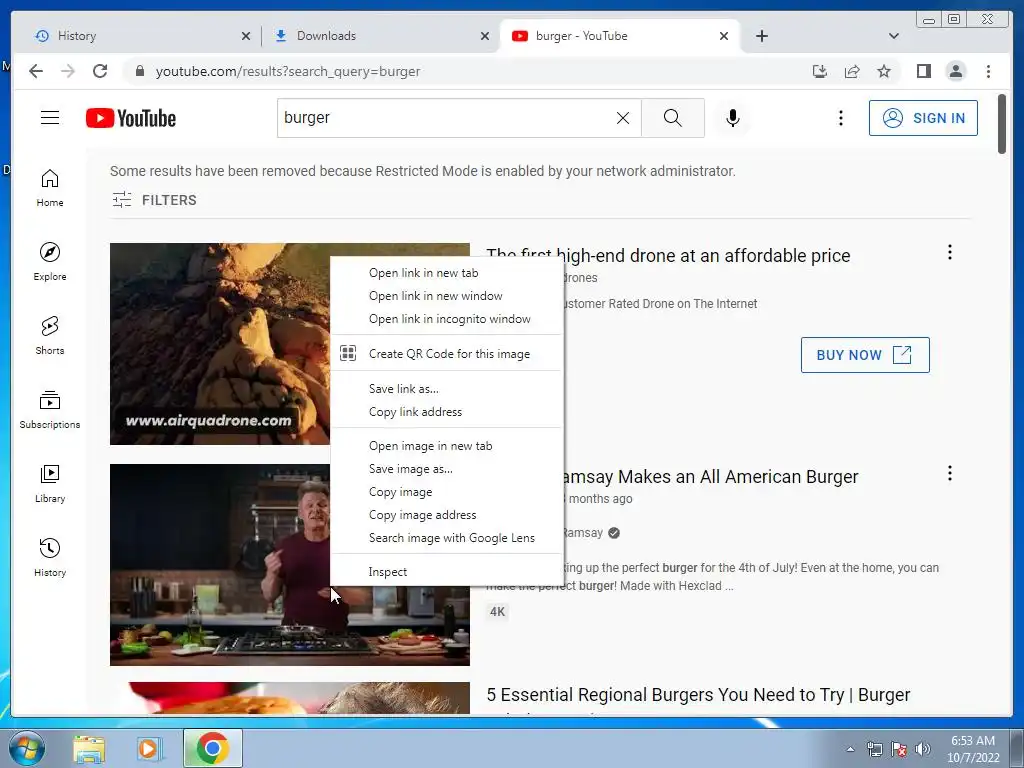Image resolution: width=1024 pixels, height=768 pixels.
Task: Click the page vertical scrollbar thumb
Action: point(1001,124)
